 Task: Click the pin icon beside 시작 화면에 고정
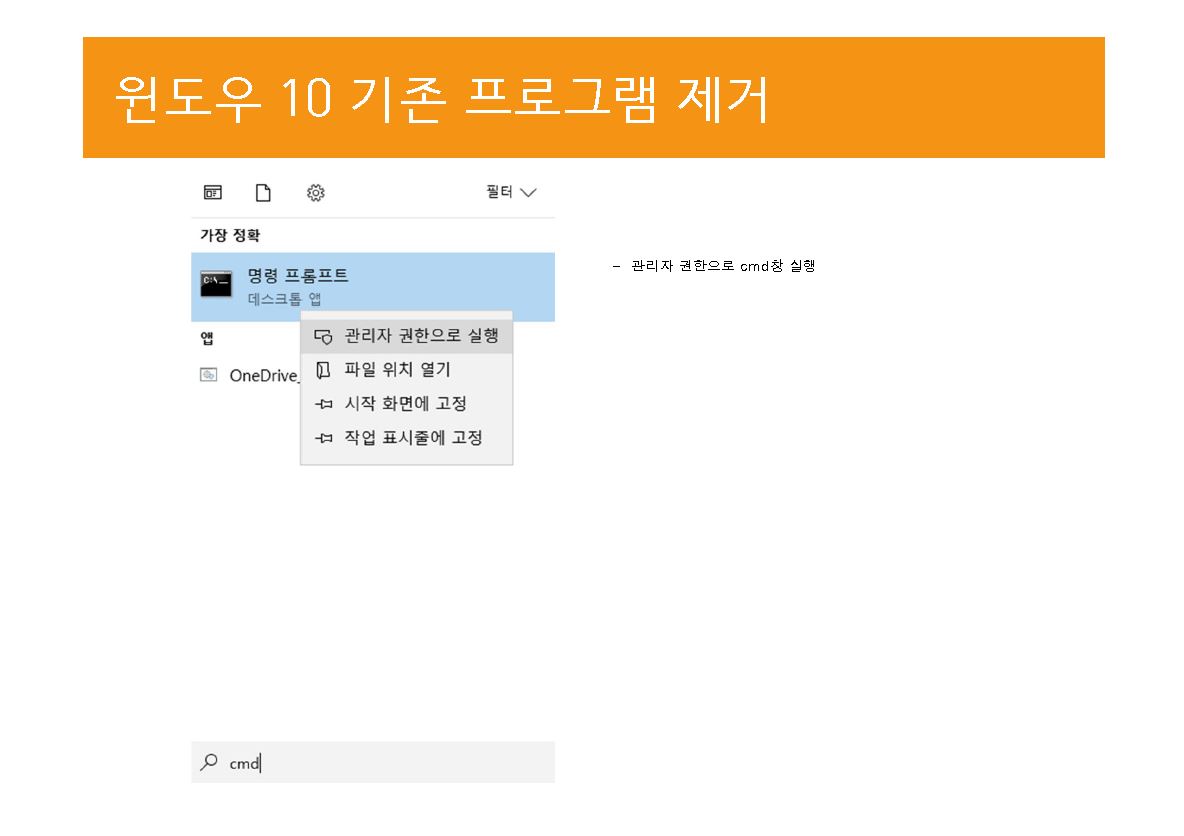[322, 404]
